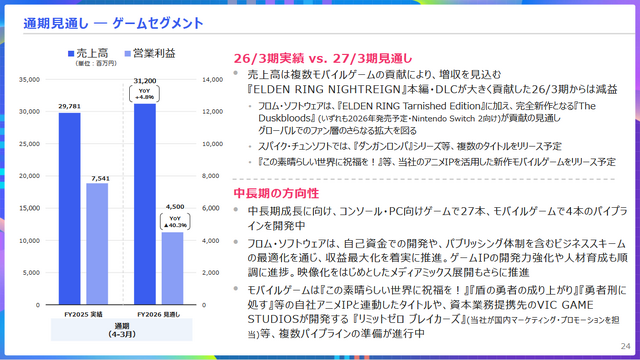Click the left axis value 5,000
Viewport: 640px width, 360px height.
(31, 273)
